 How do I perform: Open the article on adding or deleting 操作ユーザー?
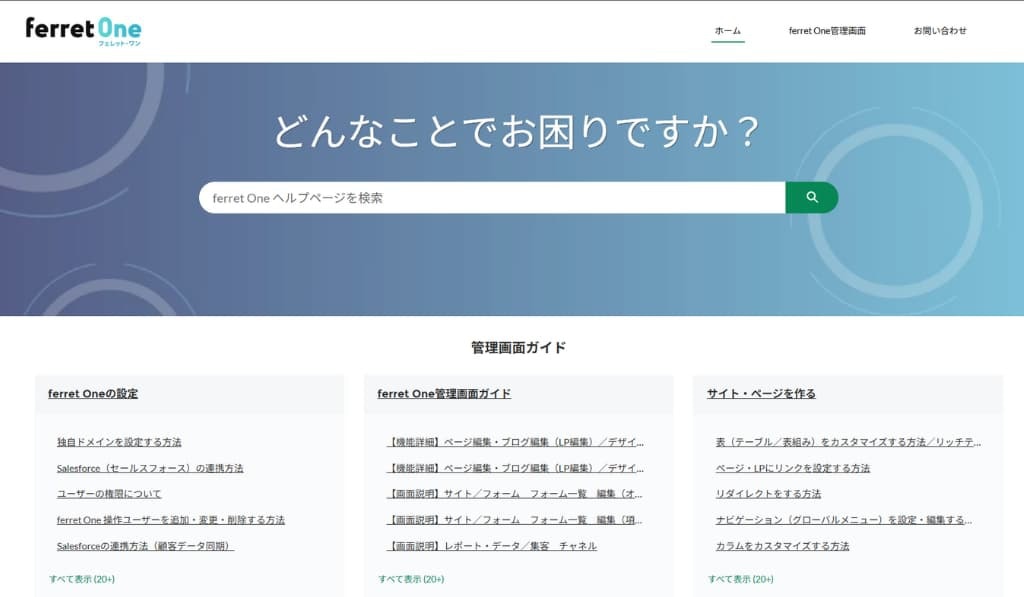[x=171, y=520]
